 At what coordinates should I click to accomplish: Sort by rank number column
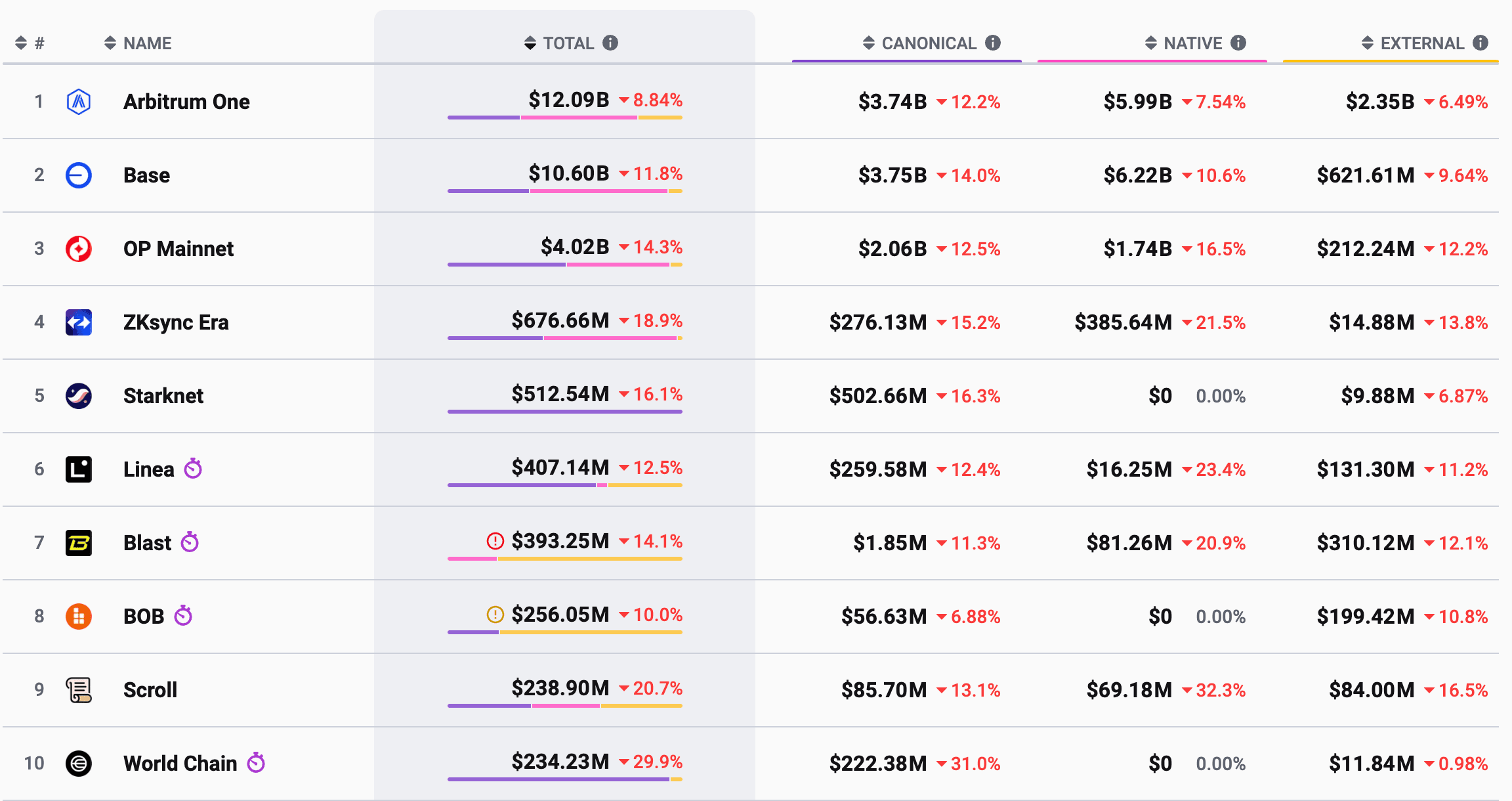point(30,43)
